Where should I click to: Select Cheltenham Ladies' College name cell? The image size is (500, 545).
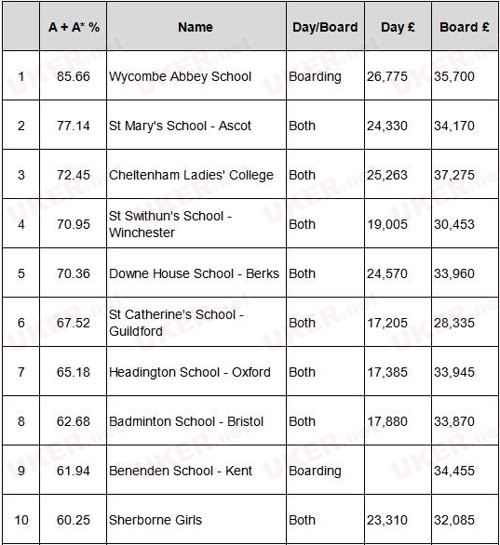click(x=196, y=174)
